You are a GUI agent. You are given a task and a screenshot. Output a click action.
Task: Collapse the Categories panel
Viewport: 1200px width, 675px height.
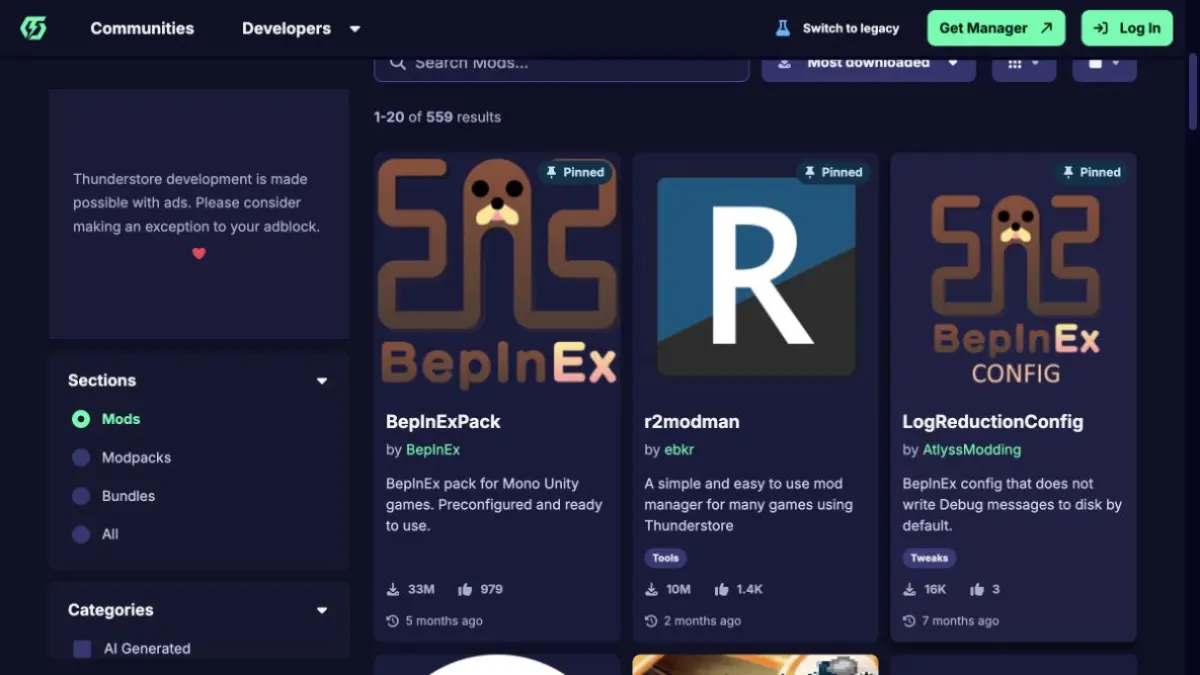tap(322, 611)
